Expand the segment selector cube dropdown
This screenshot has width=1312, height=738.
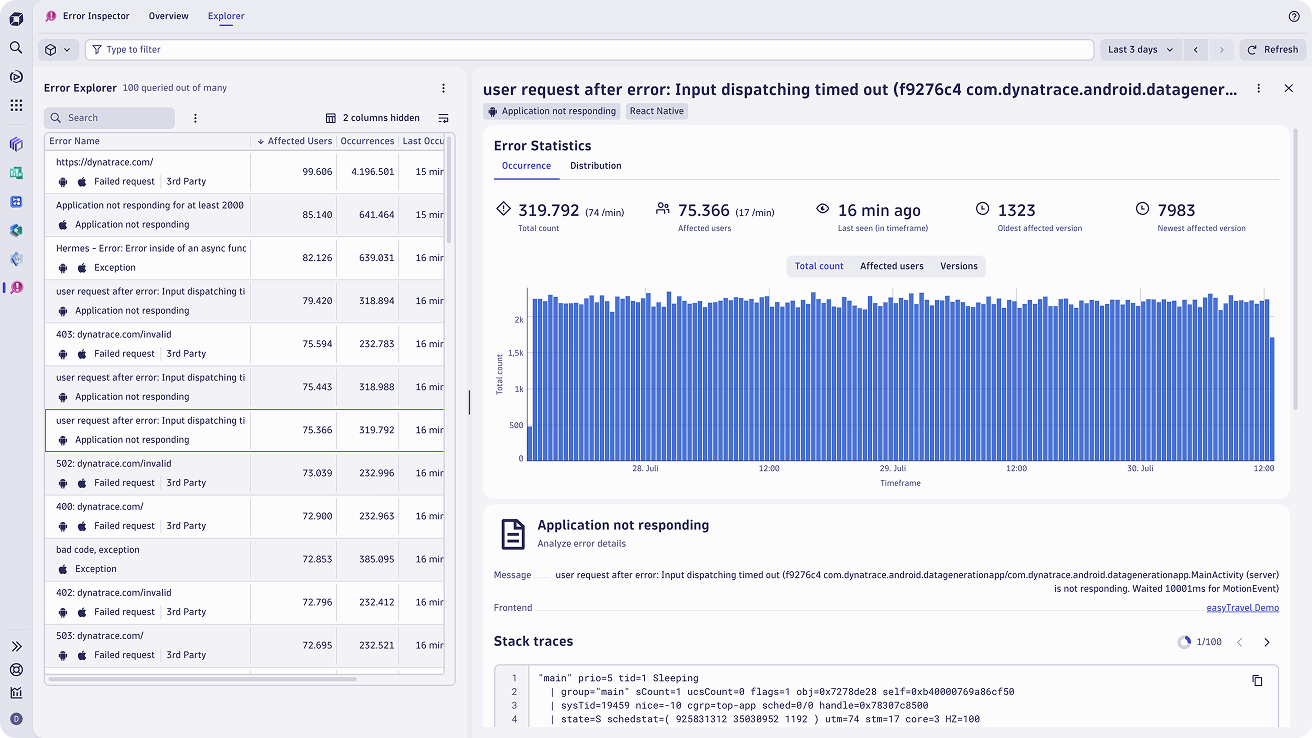point(58,49)
